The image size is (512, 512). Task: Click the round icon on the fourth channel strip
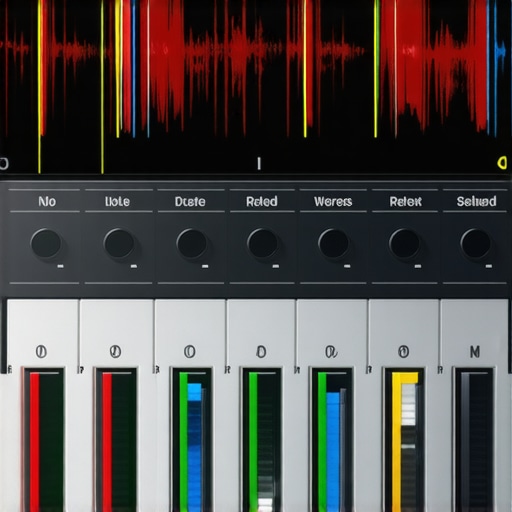261,352
